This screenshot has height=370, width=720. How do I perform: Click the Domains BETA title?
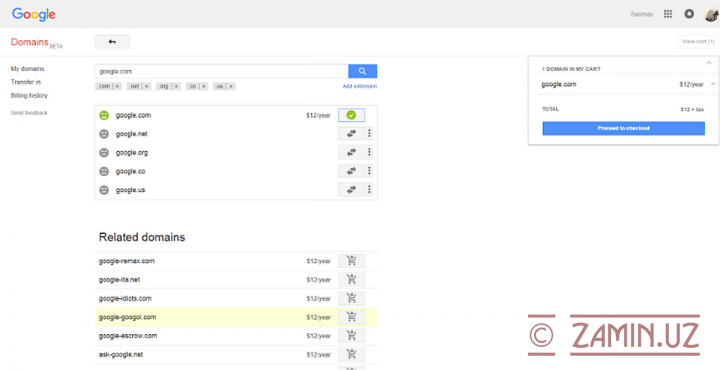click(37, 42)
